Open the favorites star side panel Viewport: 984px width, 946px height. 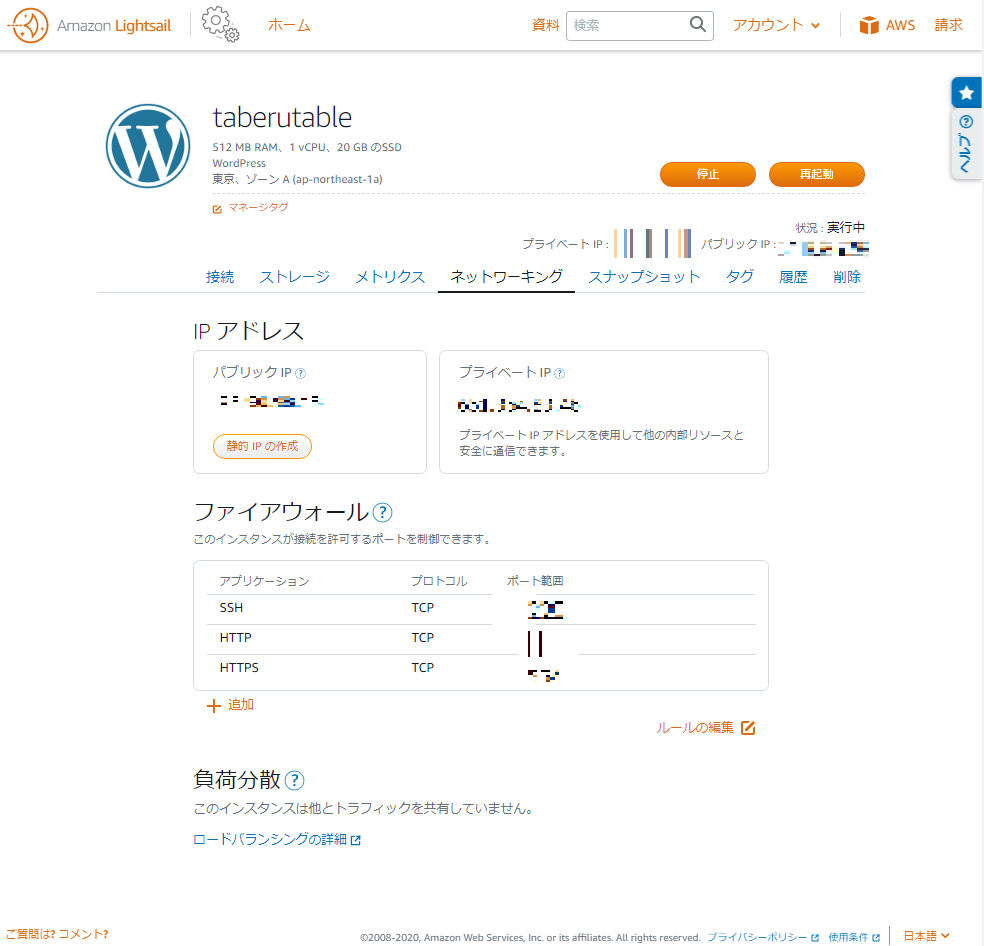click(x=966, y=93)
